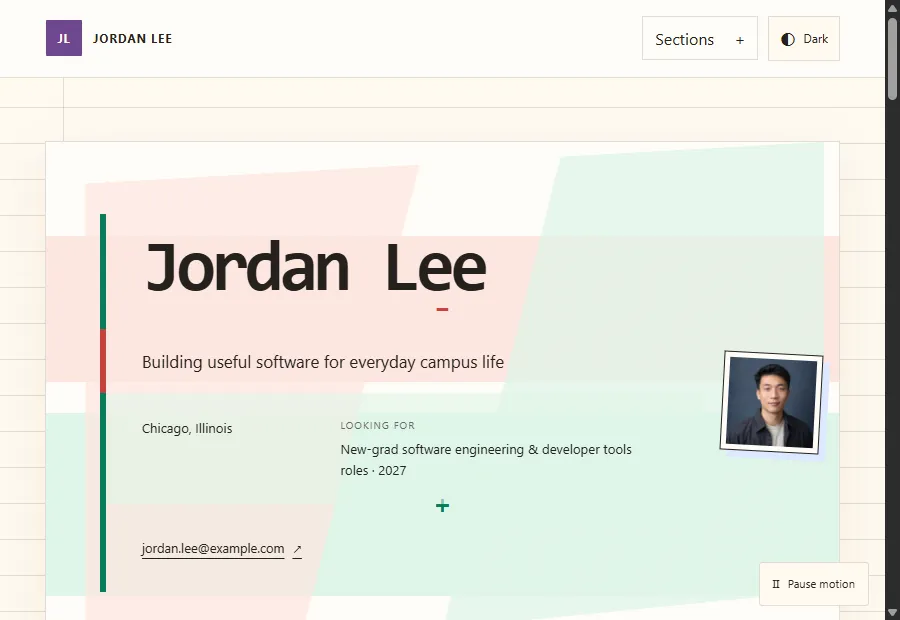Select the tagline about campus life software
Screen dimensions: 900x620
click(x=323, y=362)
